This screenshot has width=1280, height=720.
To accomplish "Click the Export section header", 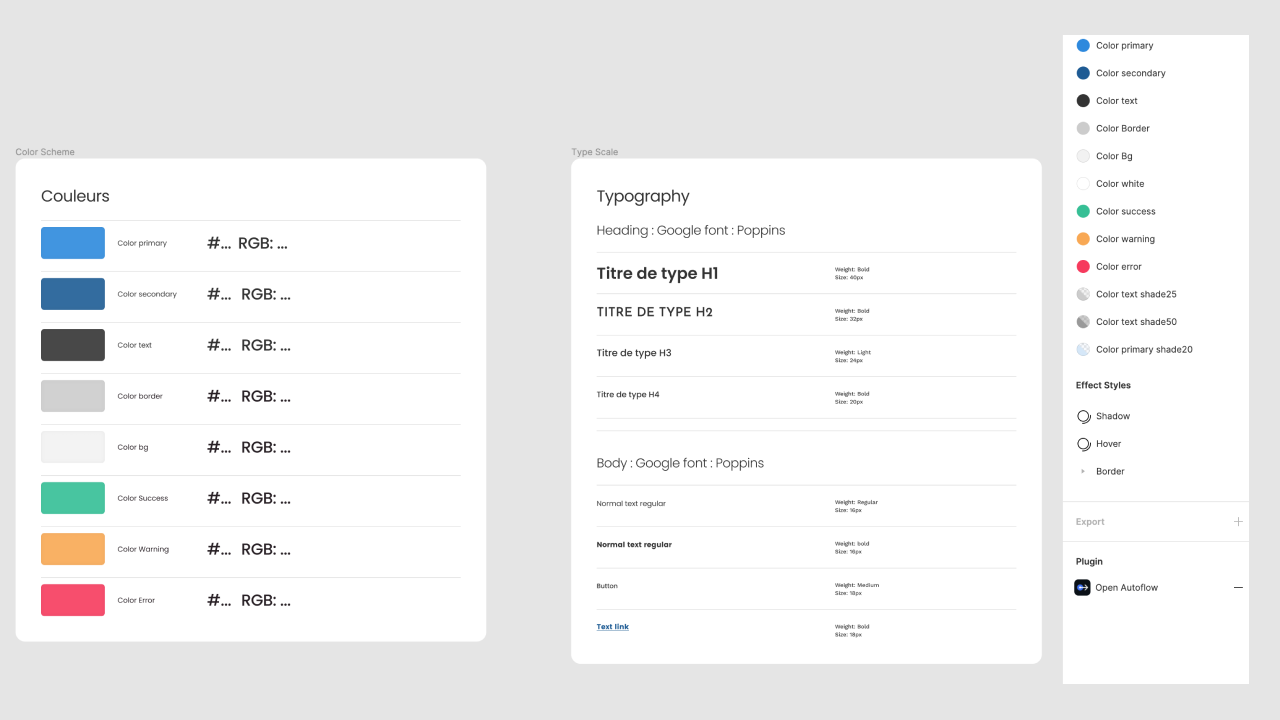I will pyautogui.click(x=1090, y=521).
